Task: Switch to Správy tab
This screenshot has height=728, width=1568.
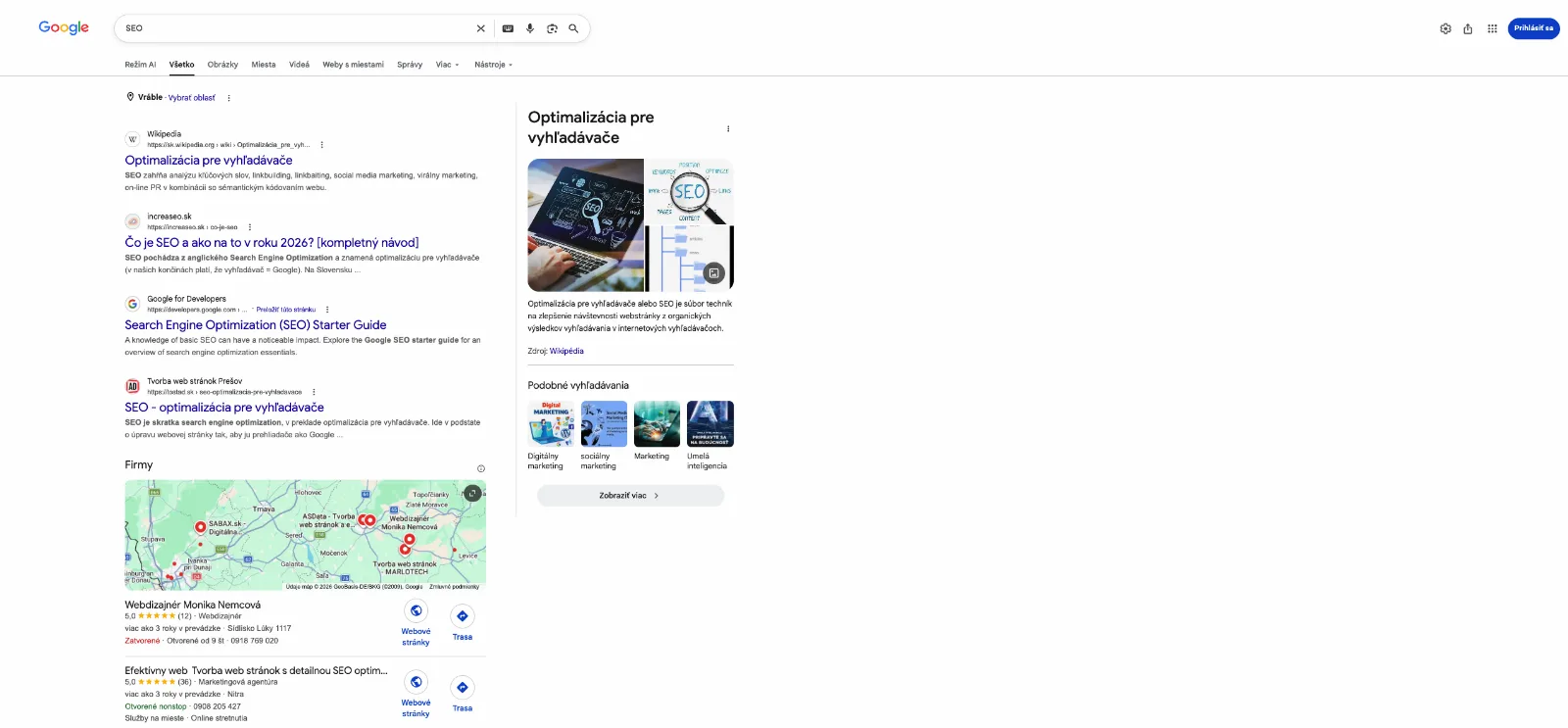Action: (410, 65)
